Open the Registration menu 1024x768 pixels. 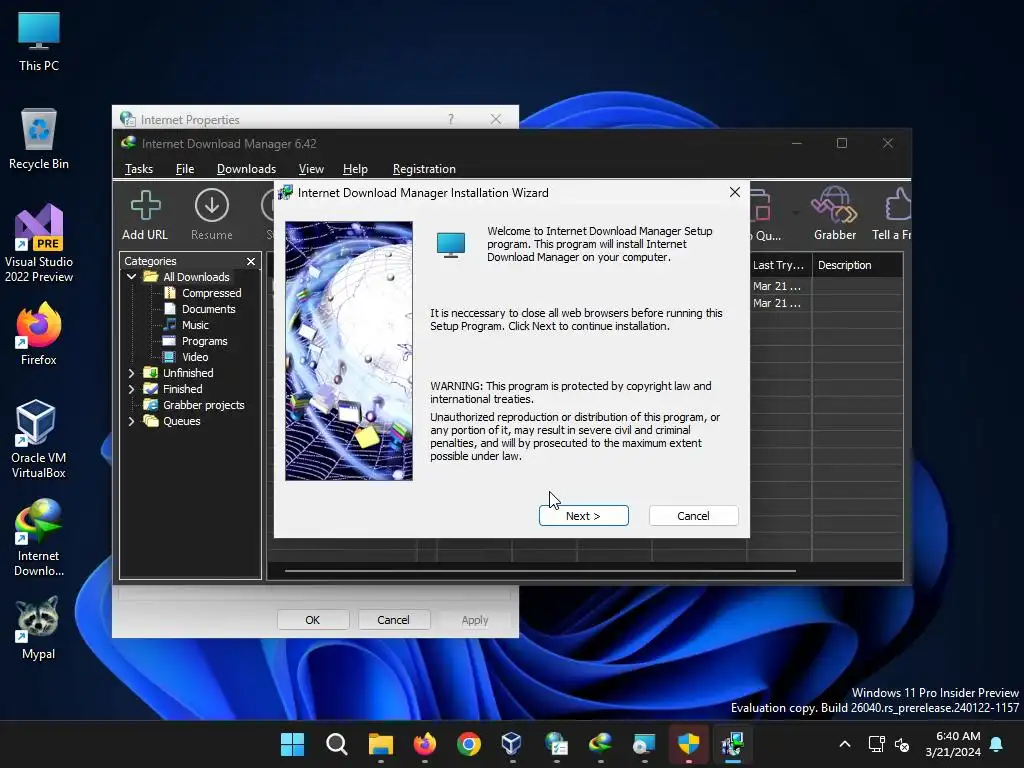tap(424, 168)
